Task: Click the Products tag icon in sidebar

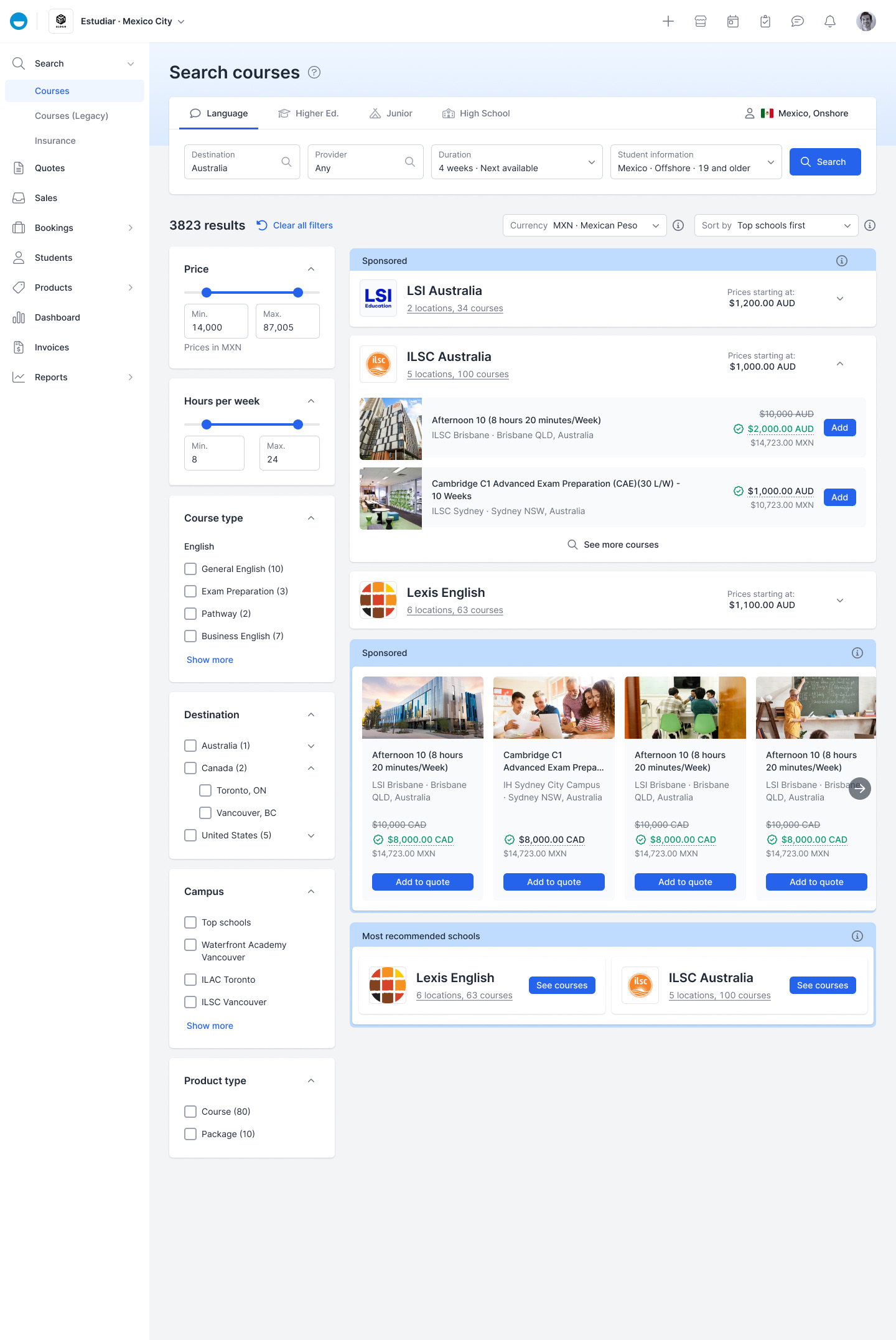Action: point(19,288)
